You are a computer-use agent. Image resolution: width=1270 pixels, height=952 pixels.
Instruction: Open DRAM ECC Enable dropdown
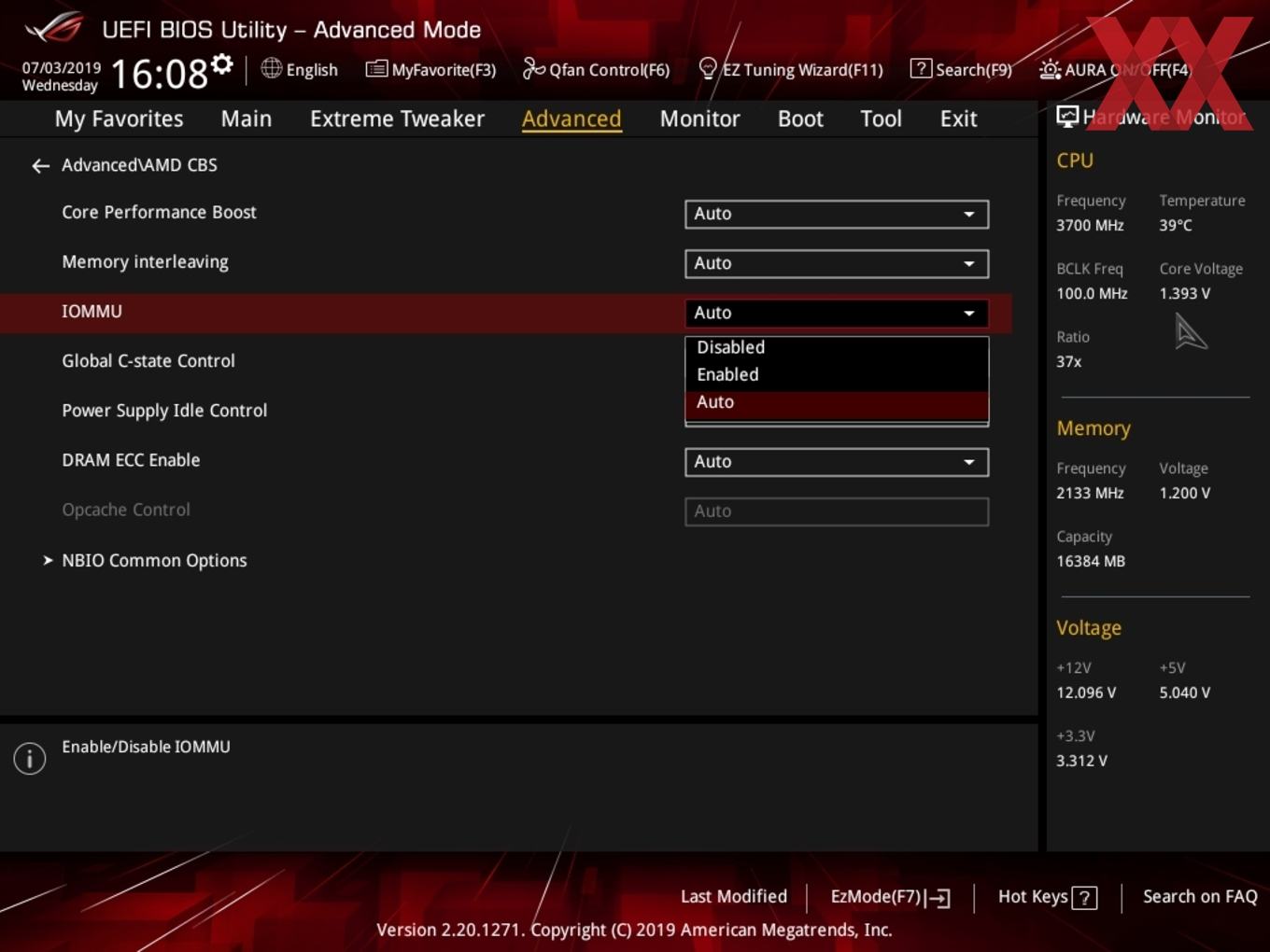pos(837,462)
